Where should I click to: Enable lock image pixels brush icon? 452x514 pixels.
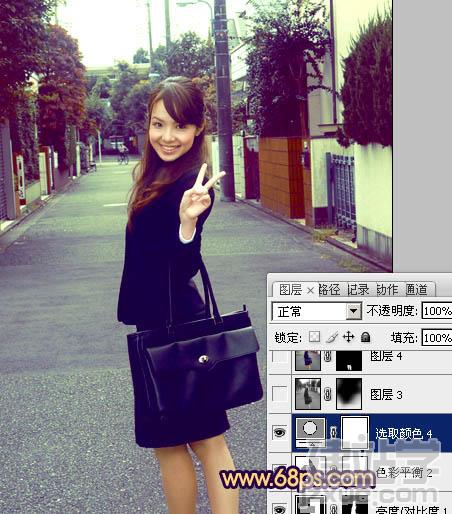pyautogui.click(x=332, y=337)
